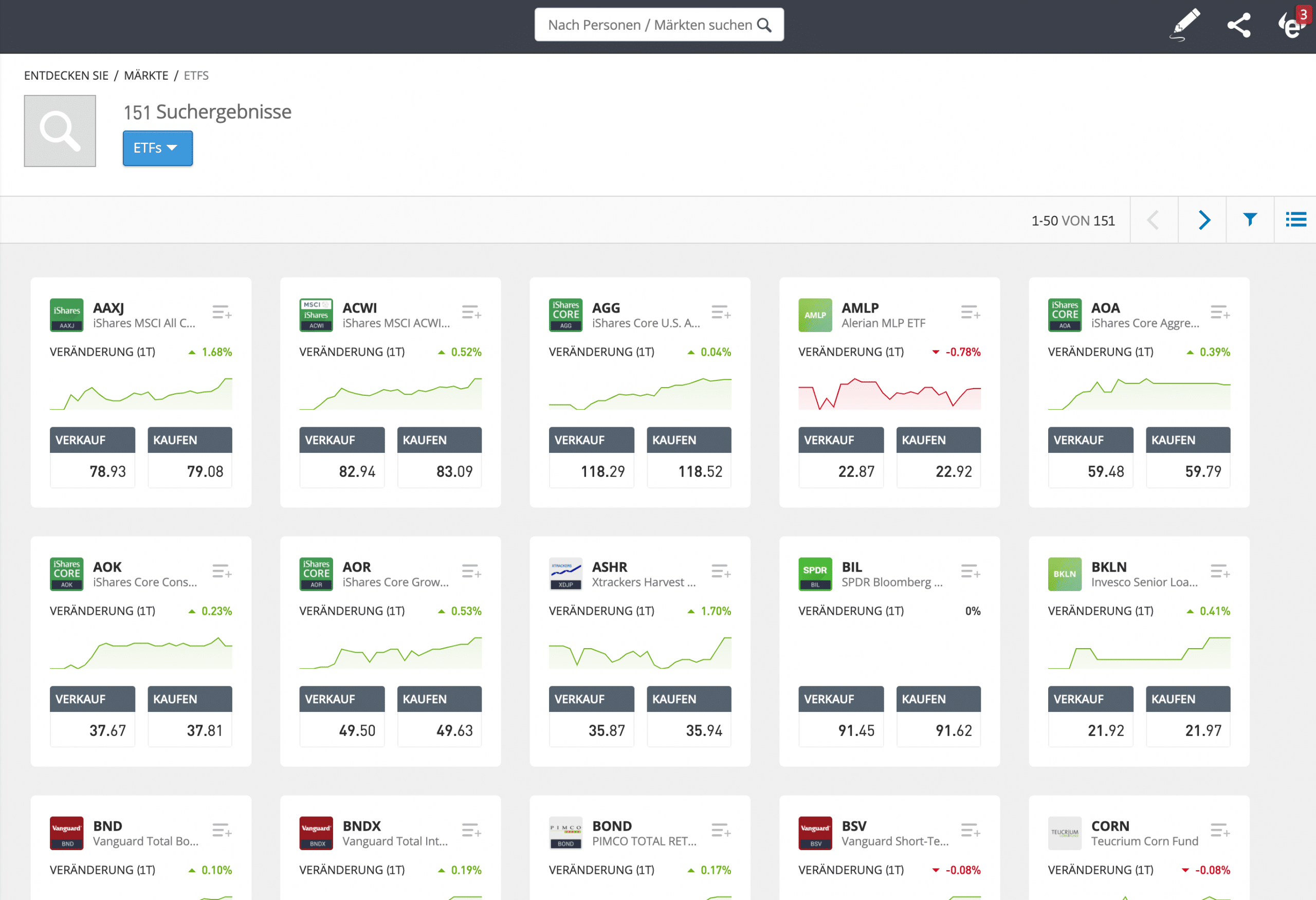Click 'PIMCO TOTAL RET...' name
This screenshot has height=900, width=1316.
(x=645, y=842)
